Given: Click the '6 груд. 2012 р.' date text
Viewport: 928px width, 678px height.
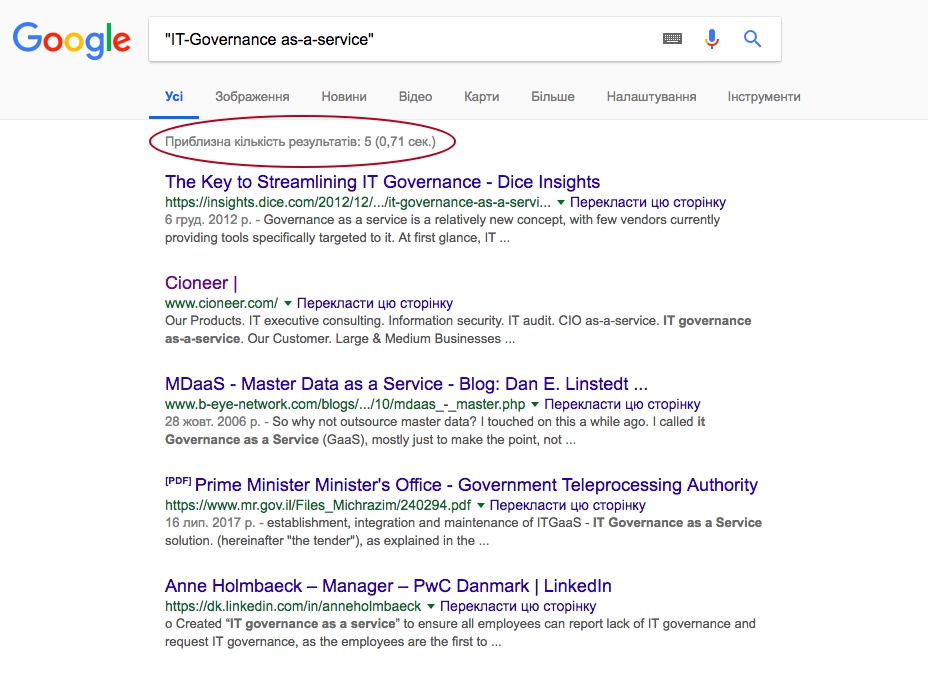Looking at the screenshot, I should tap(208, 220).
